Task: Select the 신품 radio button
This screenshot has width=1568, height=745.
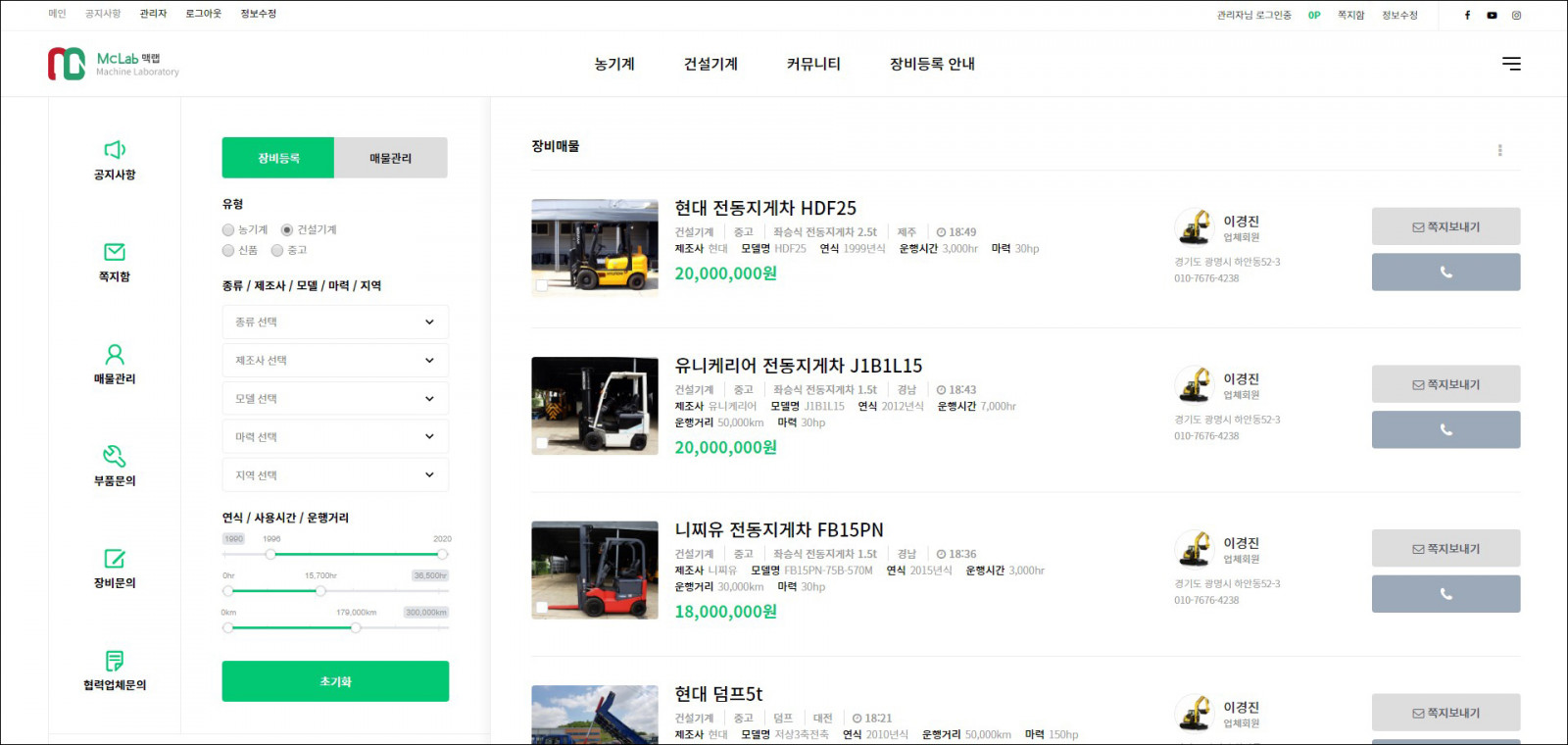Action: [228, 251]
